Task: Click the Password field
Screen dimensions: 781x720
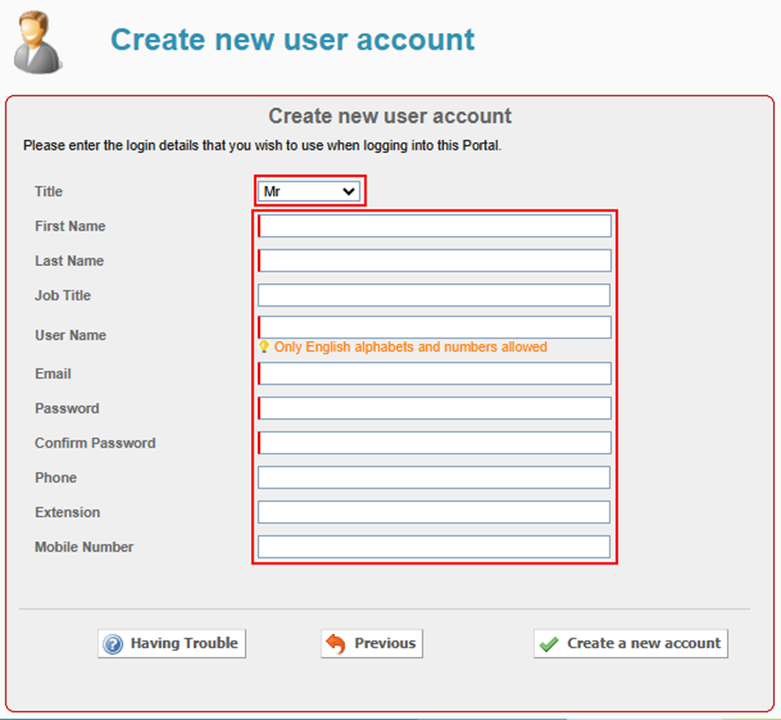Action: tap(434, 408)
